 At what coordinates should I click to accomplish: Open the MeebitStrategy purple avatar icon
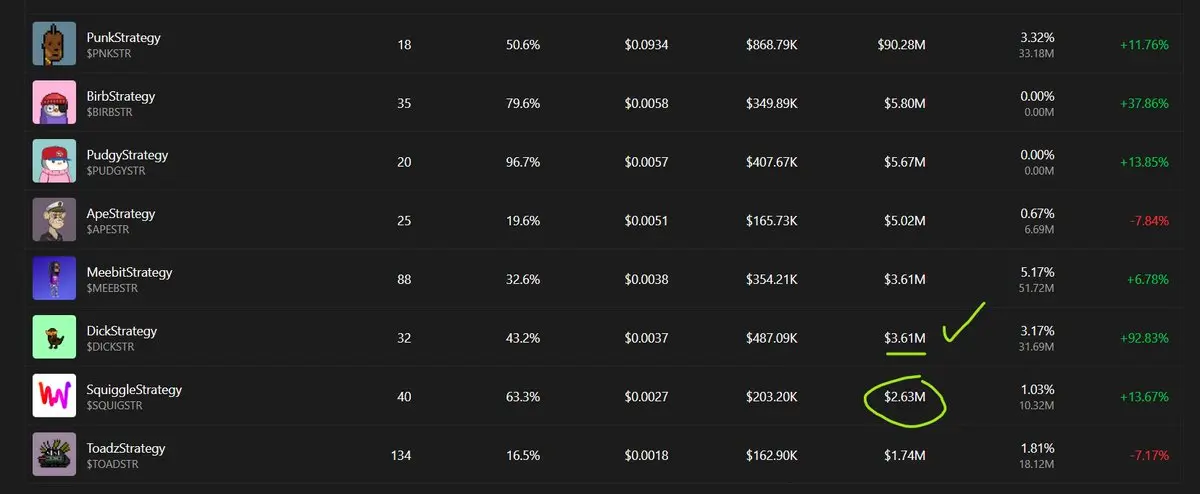54,278
